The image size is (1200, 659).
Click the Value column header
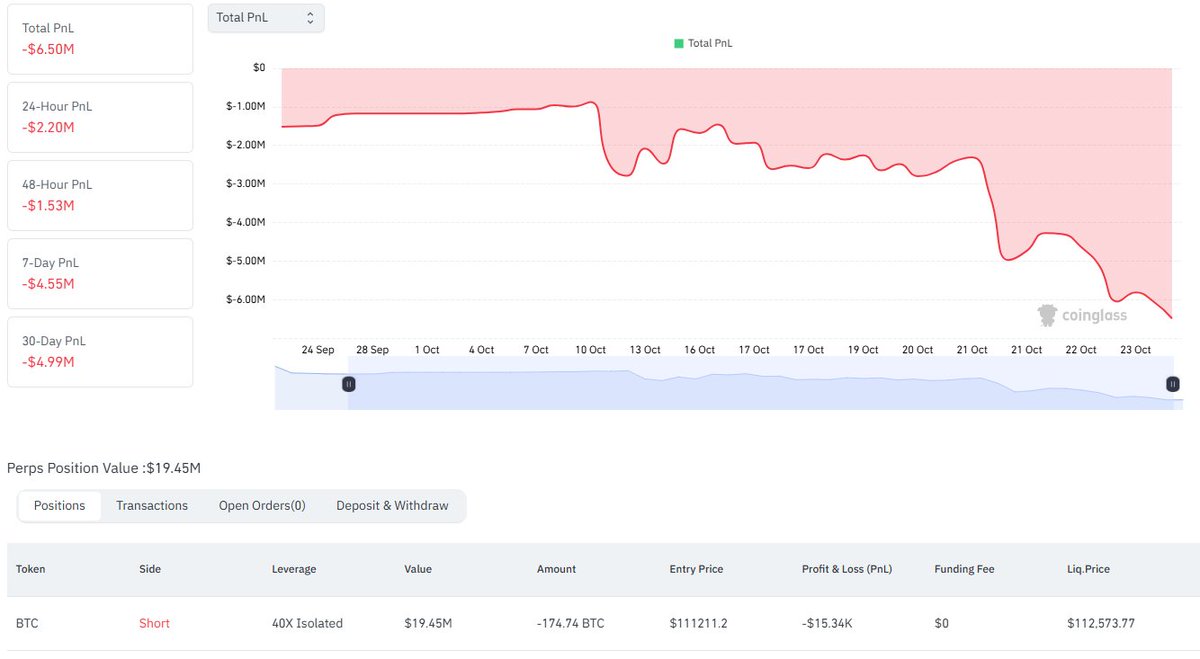418,569
